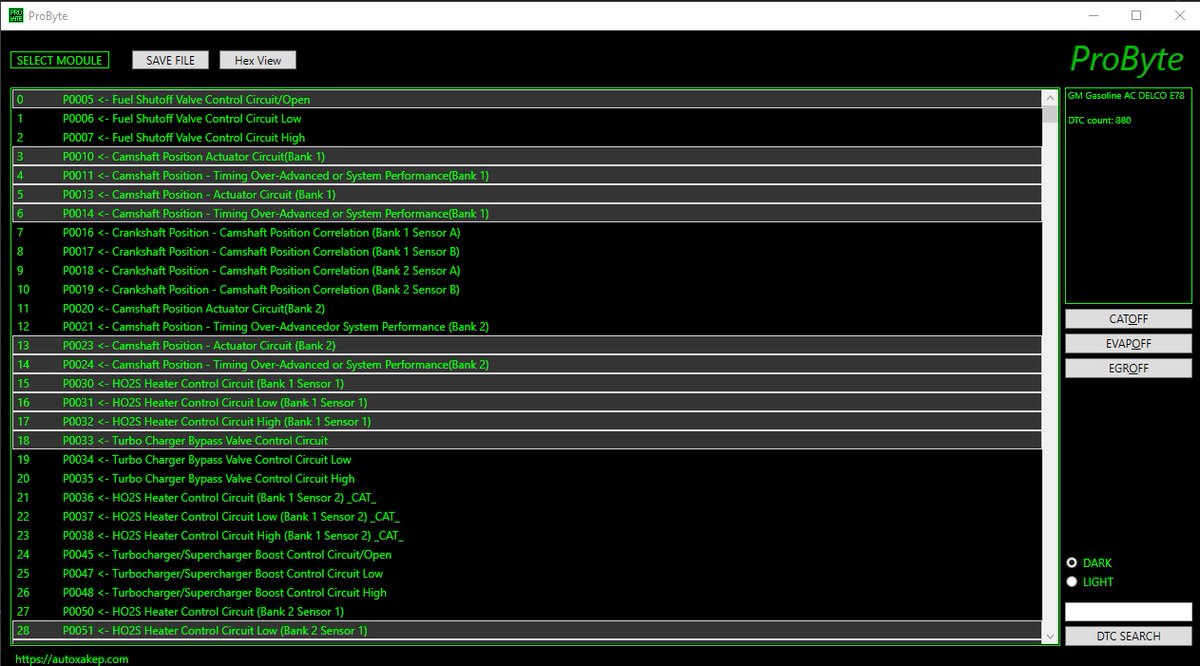Select row P0007 Fuel Shutoff Valve Circuit High
This screenshot has height=666, width=1200.
pyautogui.click(x=527, y=138)
